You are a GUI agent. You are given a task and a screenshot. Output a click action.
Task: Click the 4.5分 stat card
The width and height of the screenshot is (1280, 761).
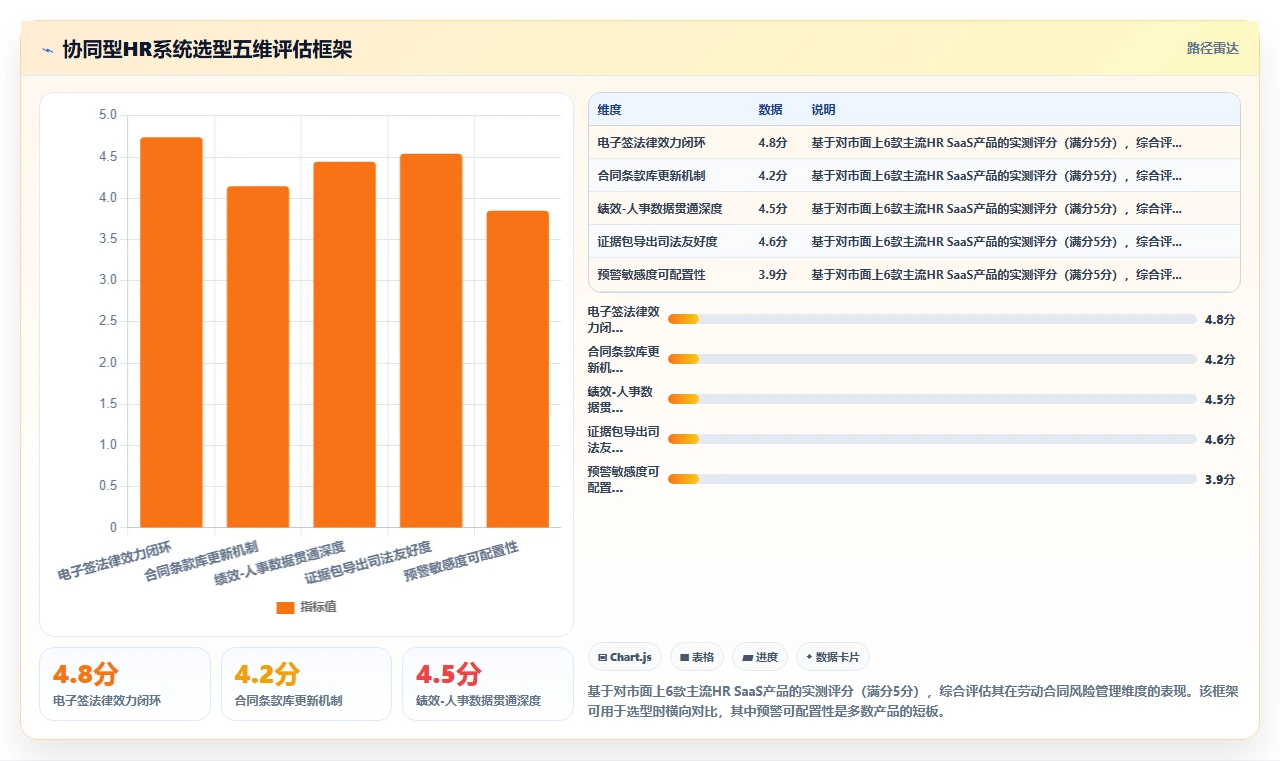[488, 684]
